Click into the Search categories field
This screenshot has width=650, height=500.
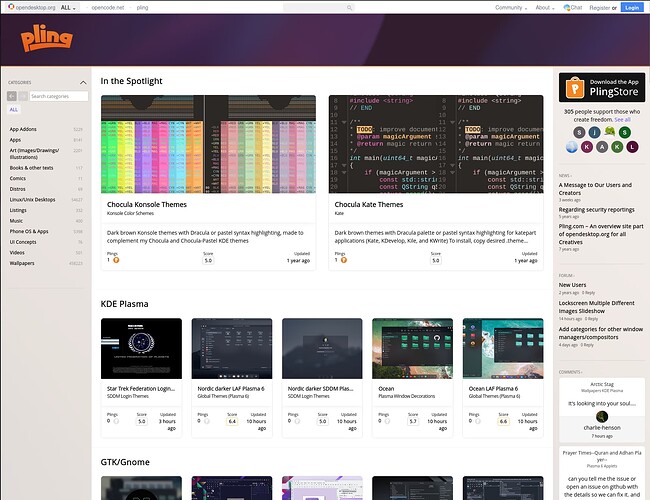[59, 96]
